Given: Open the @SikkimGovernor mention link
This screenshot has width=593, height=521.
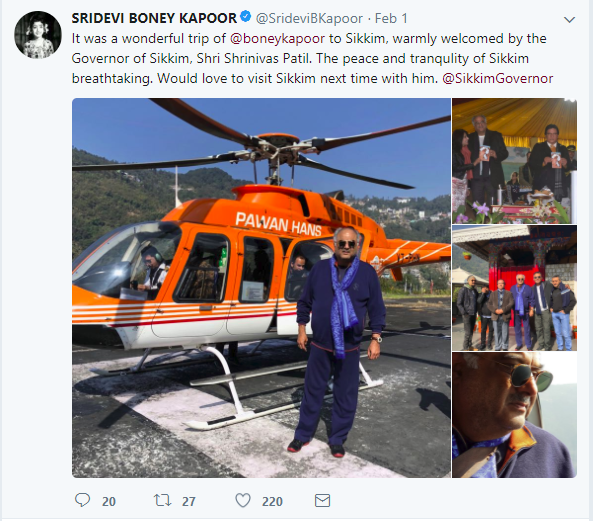Looking at the screenshot, I should tap(498, 79).
